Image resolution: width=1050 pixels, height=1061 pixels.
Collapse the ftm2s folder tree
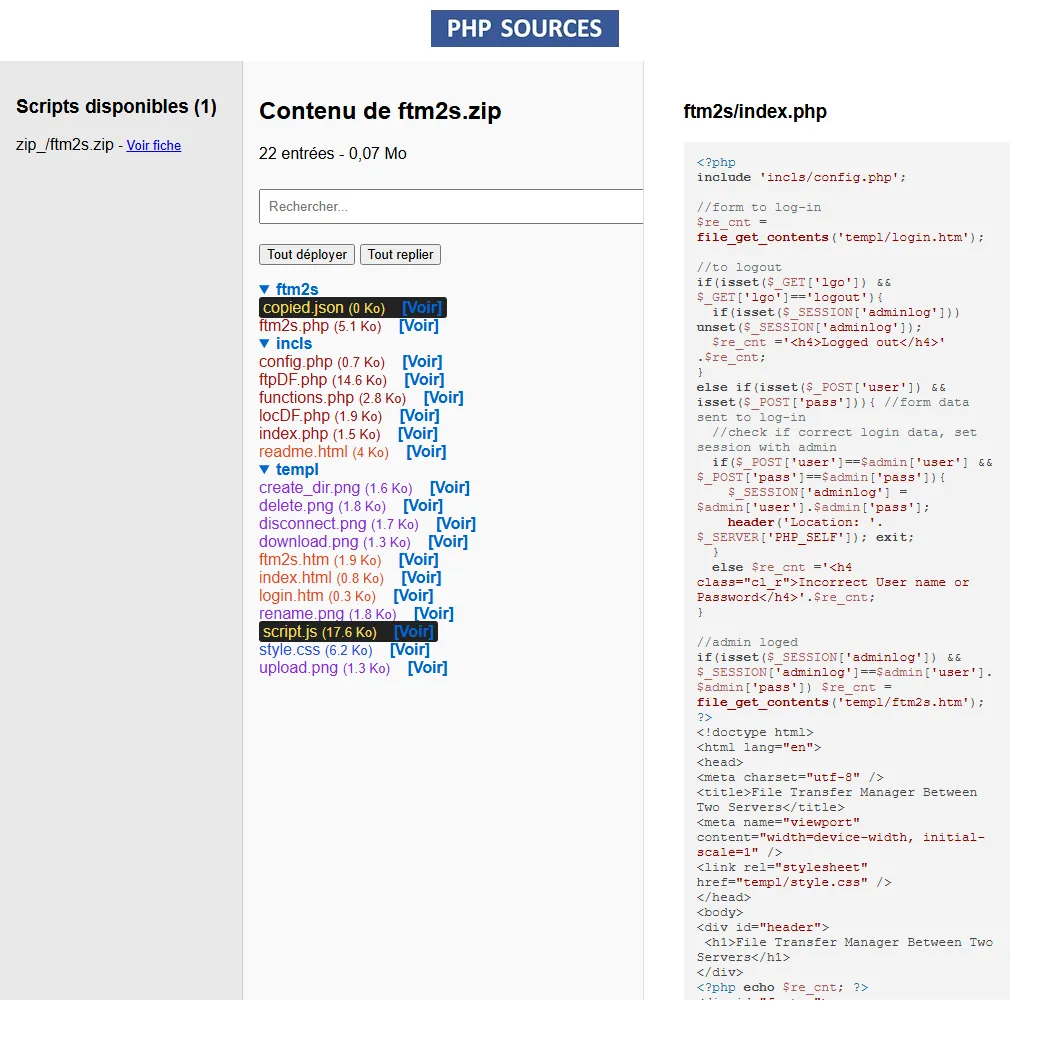[288, 290]
